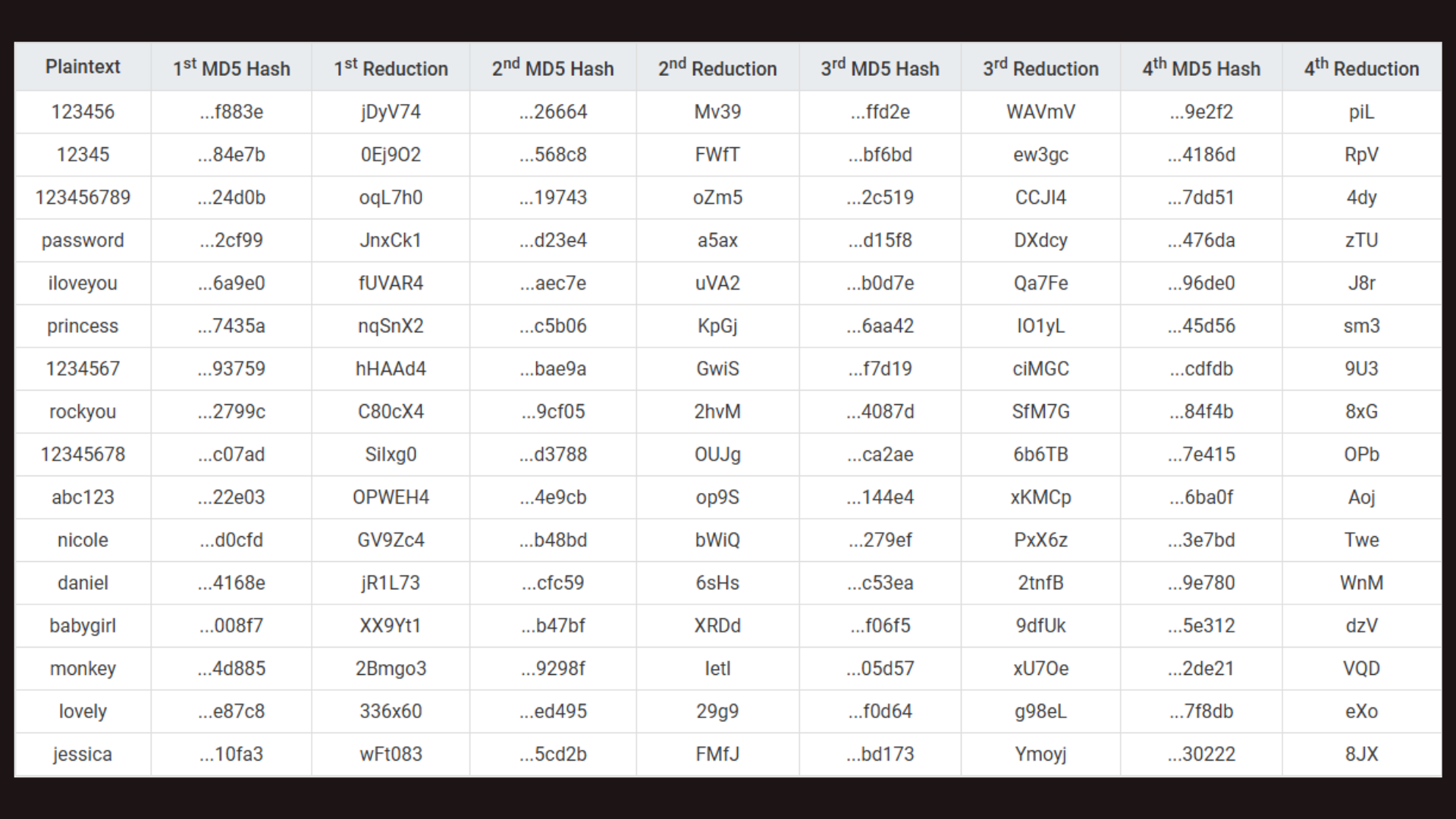Click the hash cell '...f883e'
1456x819 pixels.
[x=231, y=112]
